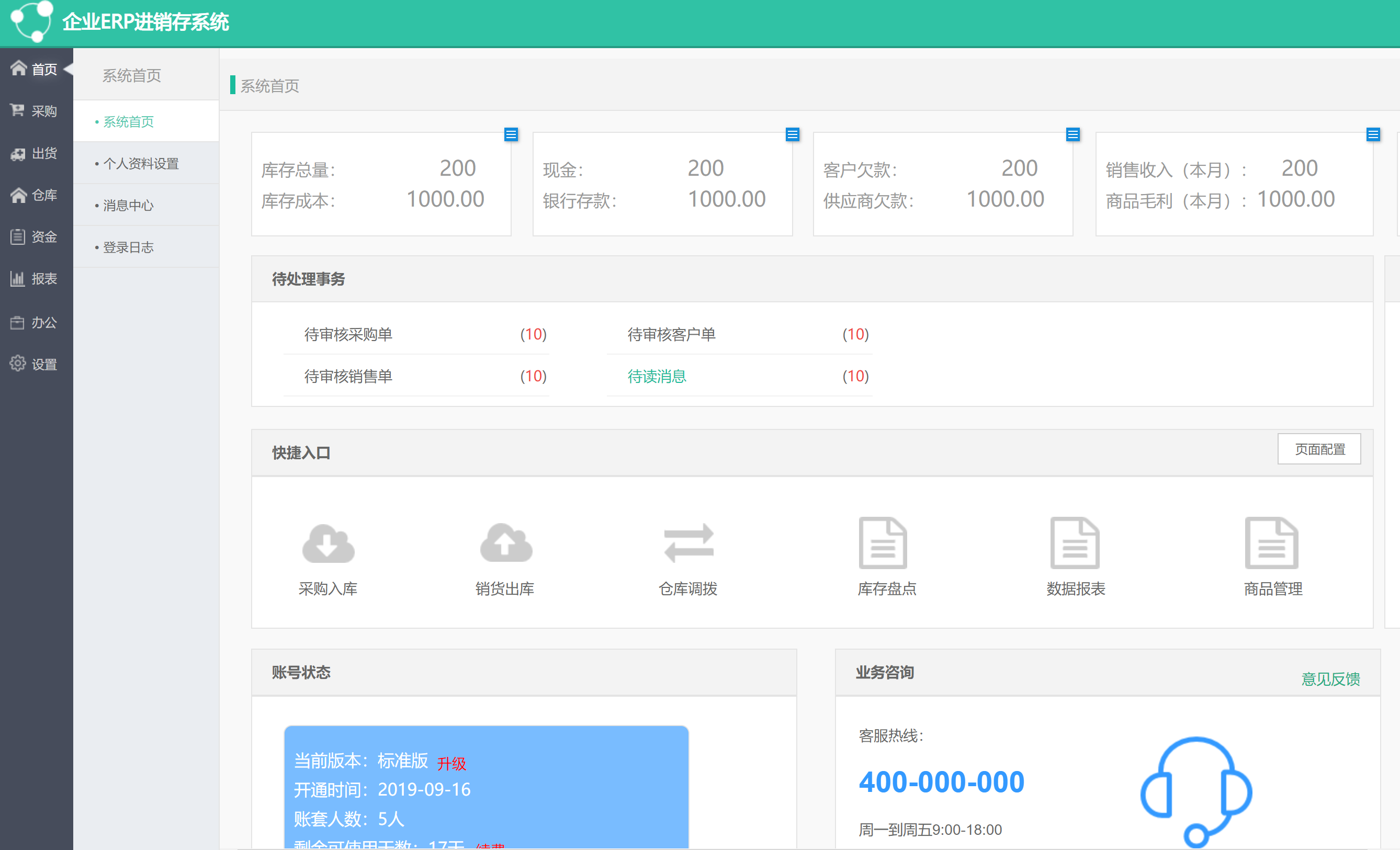Click the 采购入库 quick entry icon

pyautogui.click(x=328, y=544)
